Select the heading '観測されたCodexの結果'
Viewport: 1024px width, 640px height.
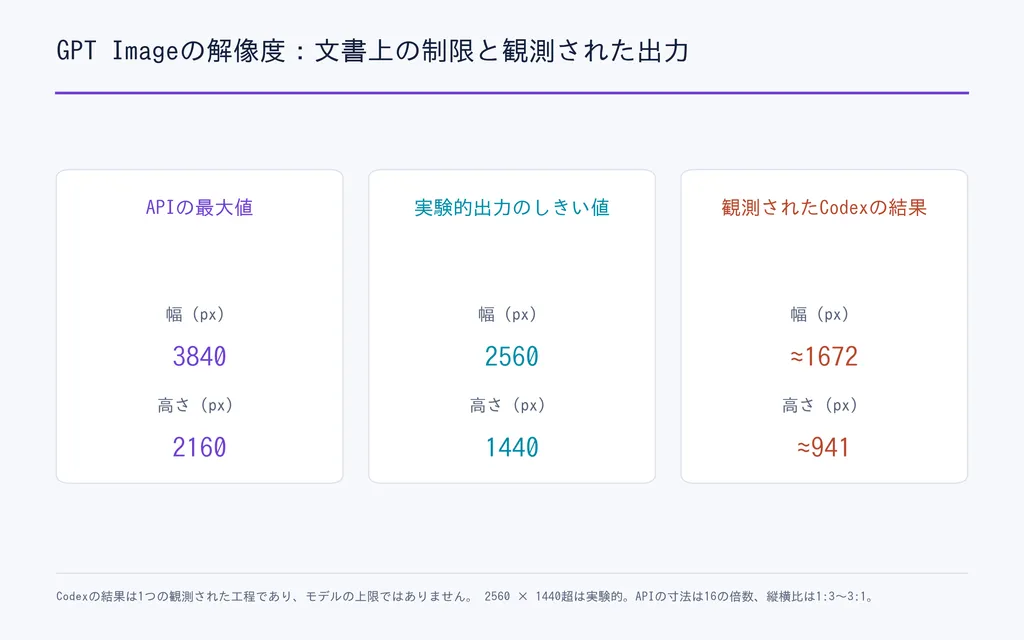click(x=824, y=208)
